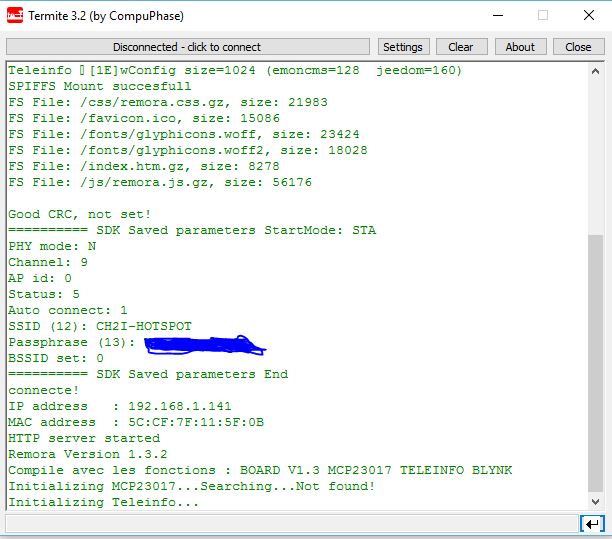This screenshot has height=539, width=612.
Task: Click the 'Passphrase (13):' label
Action: pyautogui.click(x=72, y=342)
